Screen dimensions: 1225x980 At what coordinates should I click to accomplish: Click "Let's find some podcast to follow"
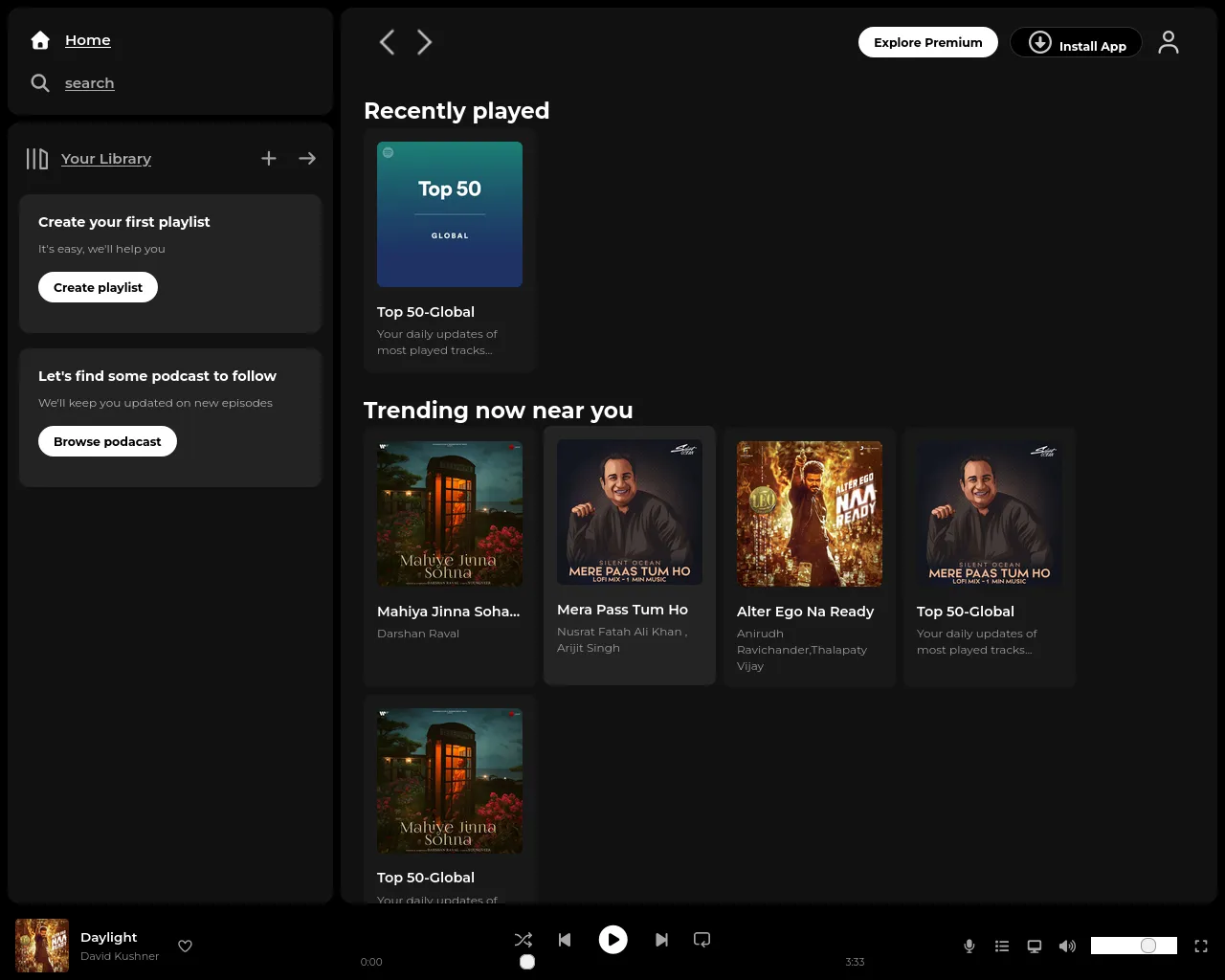pos(157,376)
